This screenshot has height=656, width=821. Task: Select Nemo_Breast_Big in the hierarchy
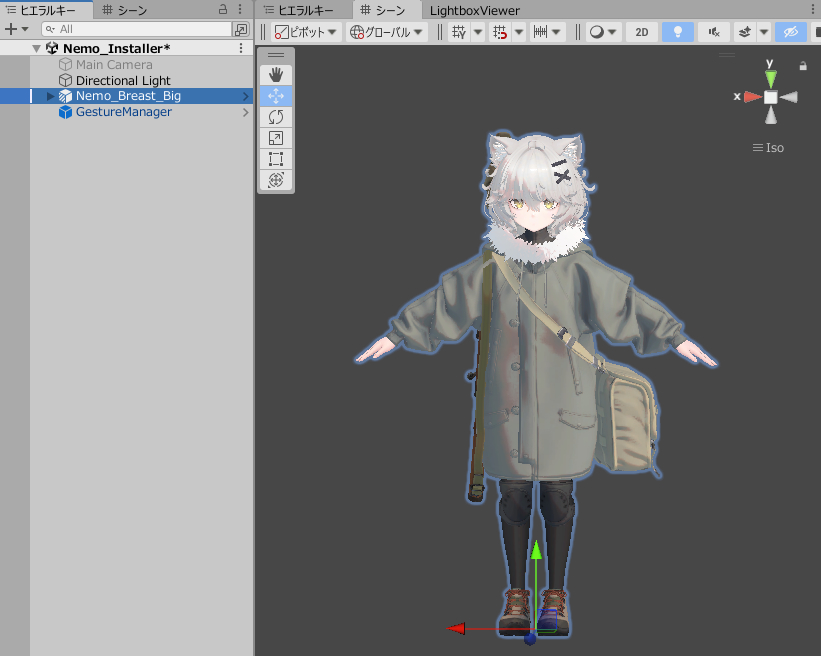pos(128,96)
